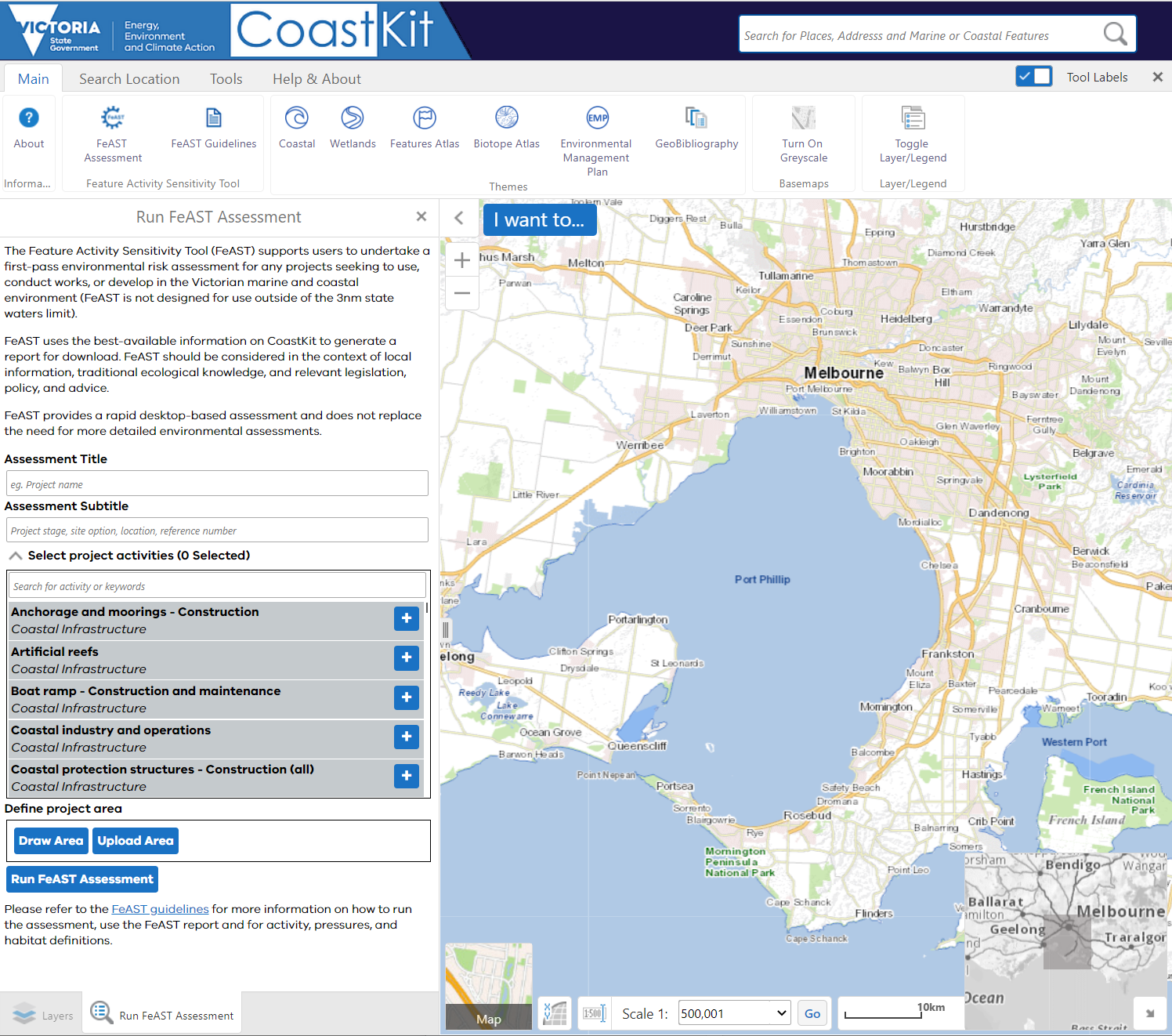
Task: Add the Artificial reefs activity
Action: click(407, 657)
